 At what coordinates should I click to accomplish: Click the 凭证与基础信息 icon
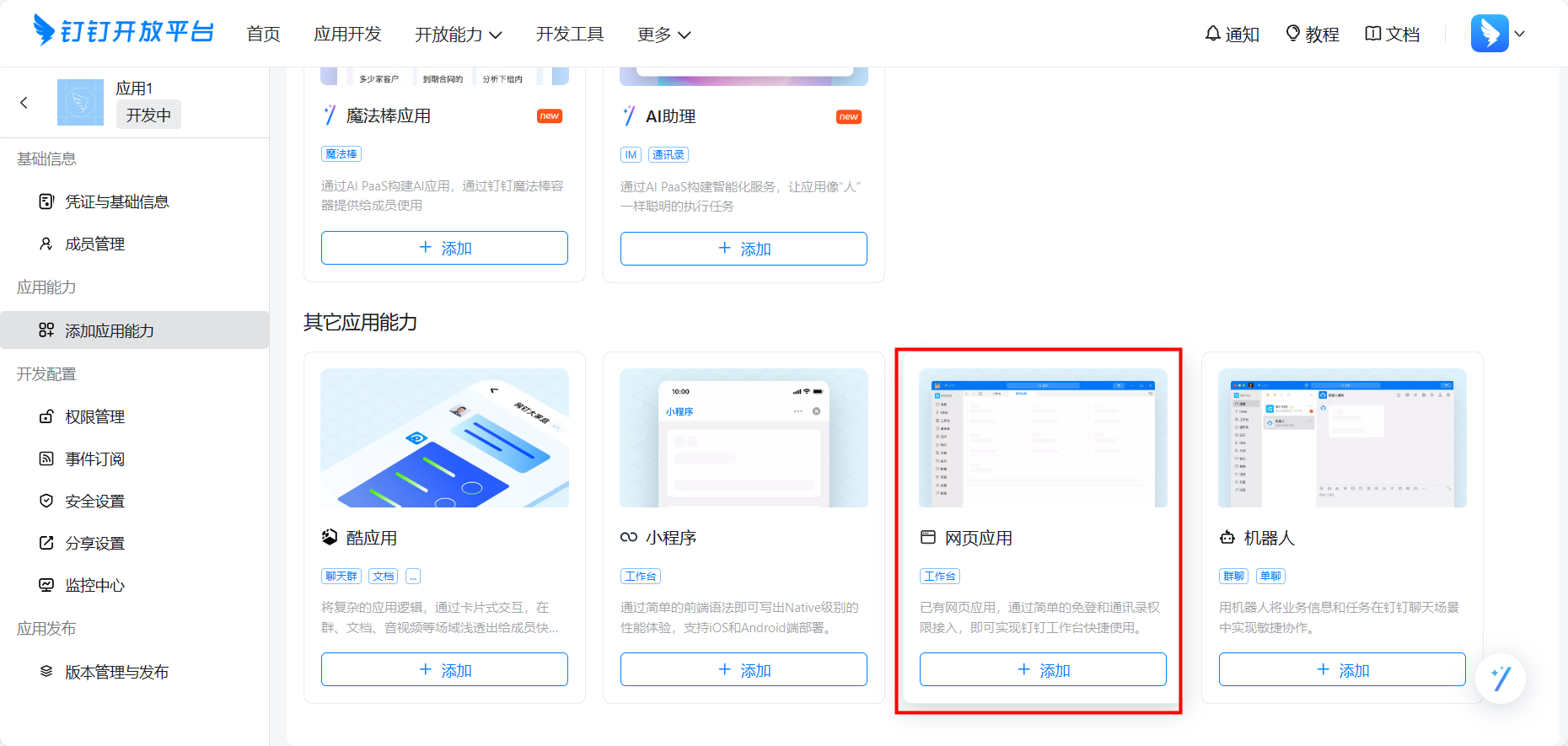click(46, 201)
